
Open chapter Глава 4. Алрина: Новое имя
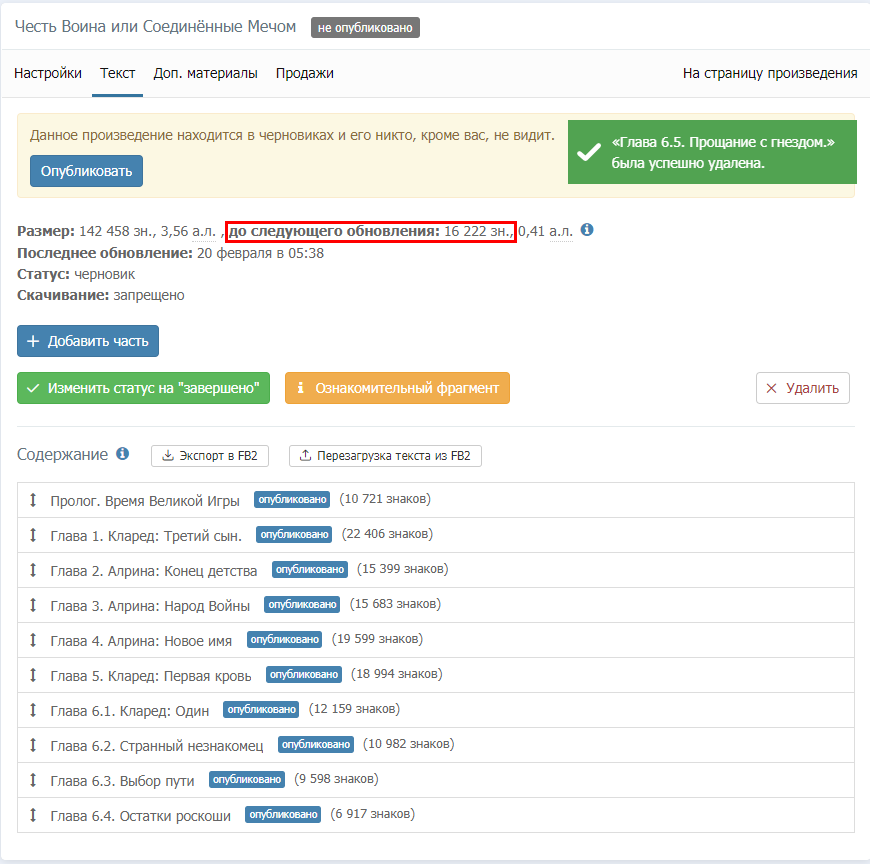[x=141, y=640]
